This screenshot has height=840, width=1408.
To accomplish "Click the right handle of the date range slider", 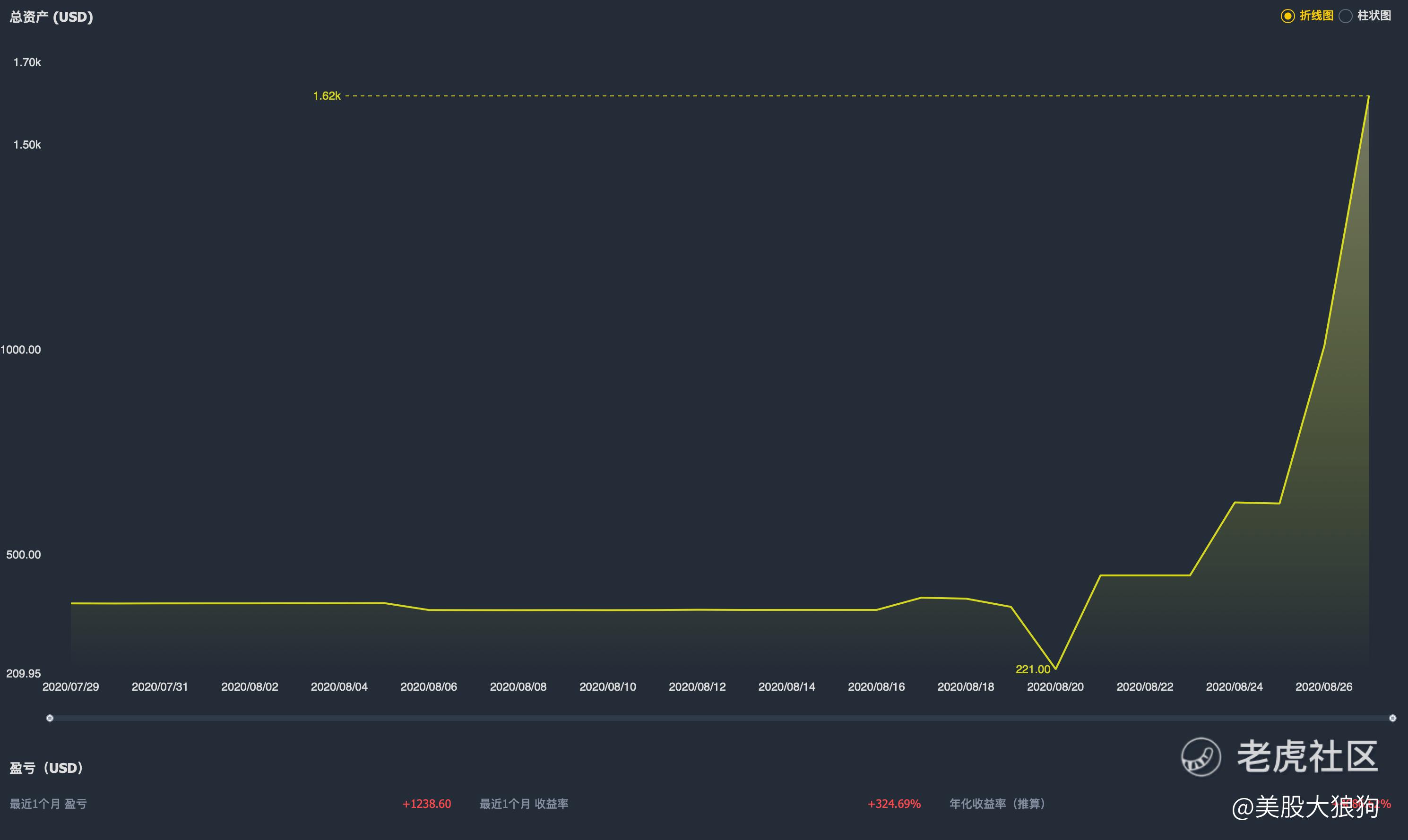I will (1392, 718).
